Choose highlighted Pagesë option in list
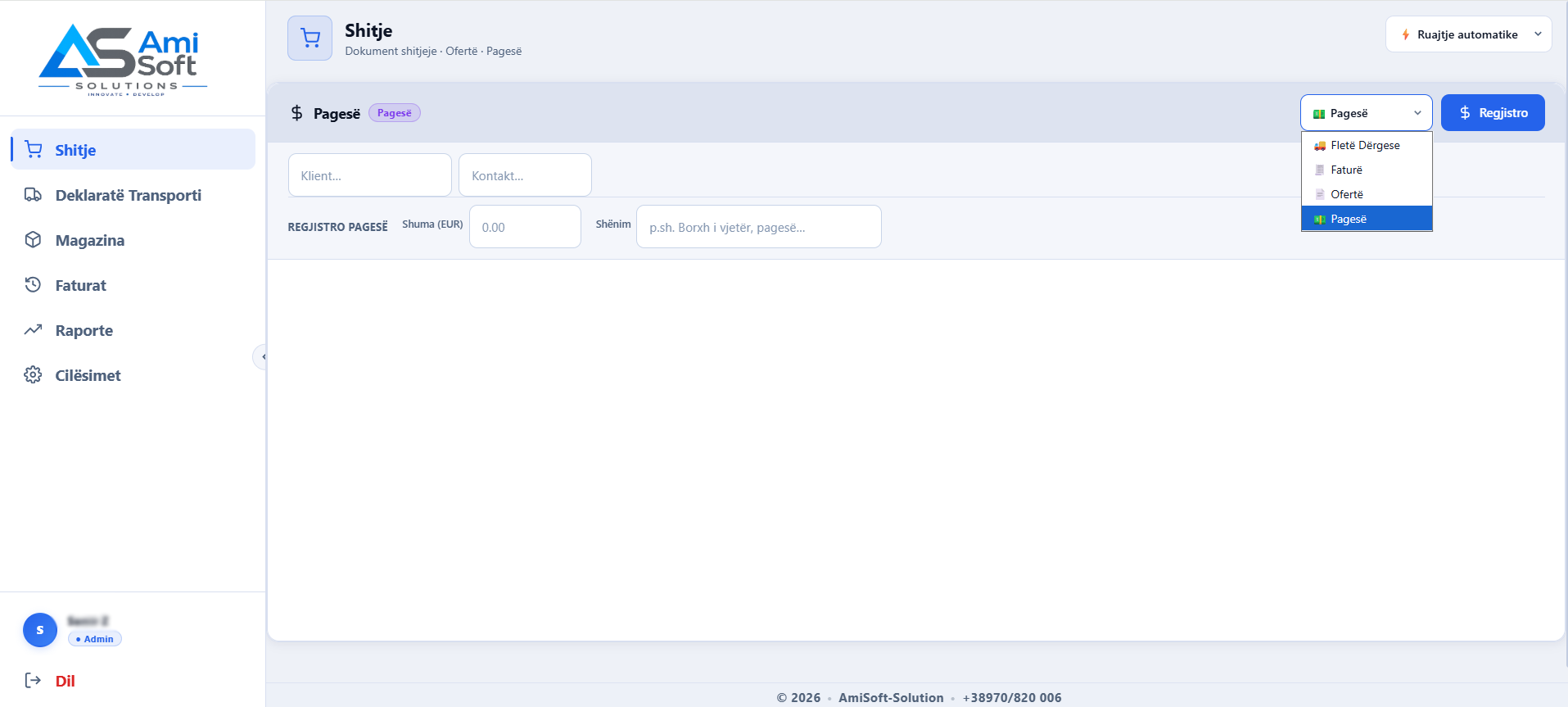 1367,219
